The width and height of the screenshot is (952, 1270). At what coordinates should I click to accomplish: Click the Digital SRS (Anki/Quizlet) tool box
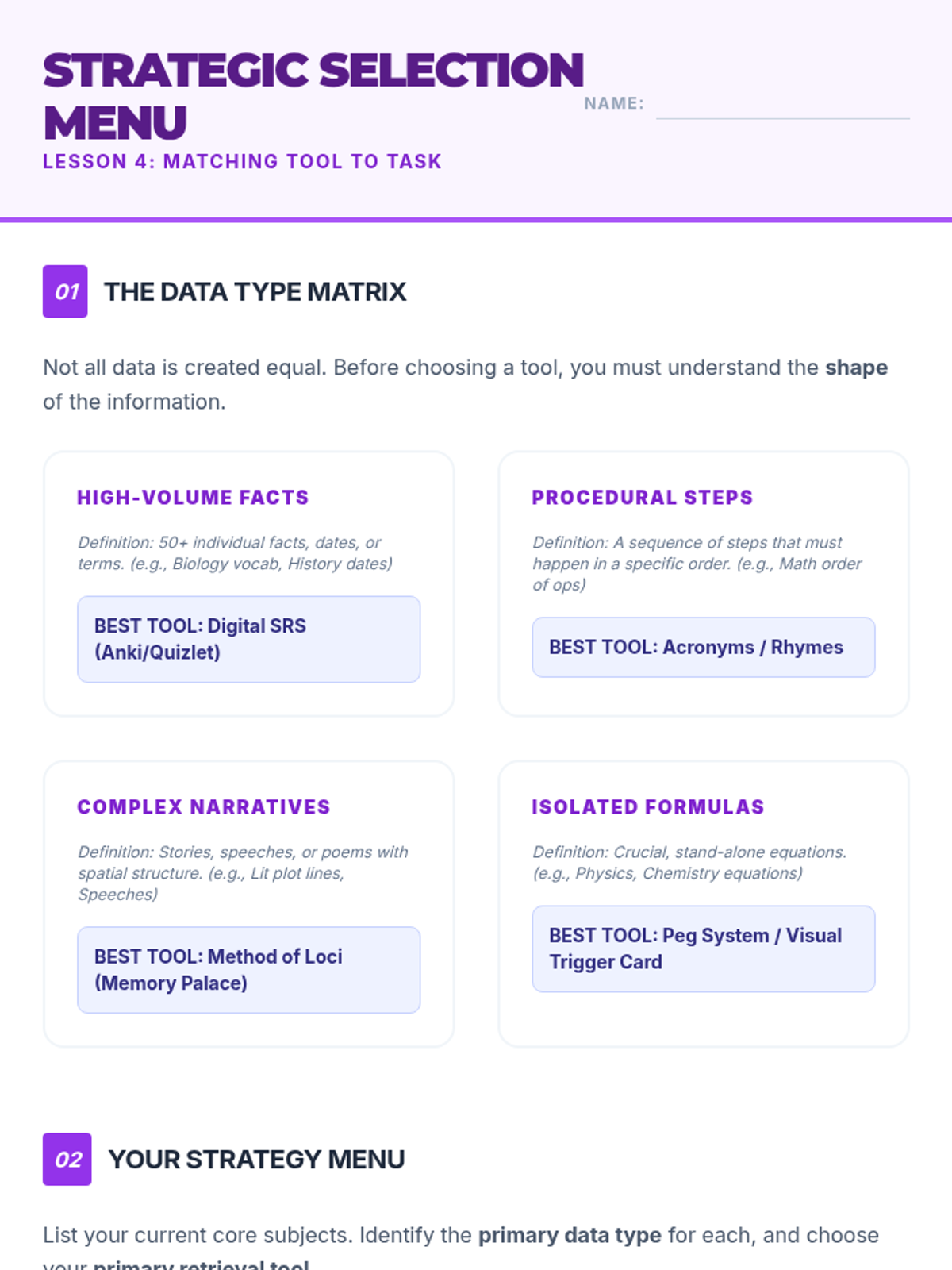(249, 639)
